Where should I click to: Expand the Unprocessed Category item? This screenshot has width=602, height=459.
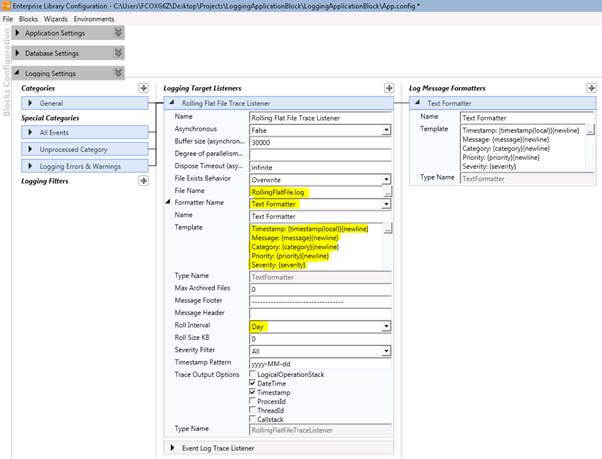tap(30, 149)
